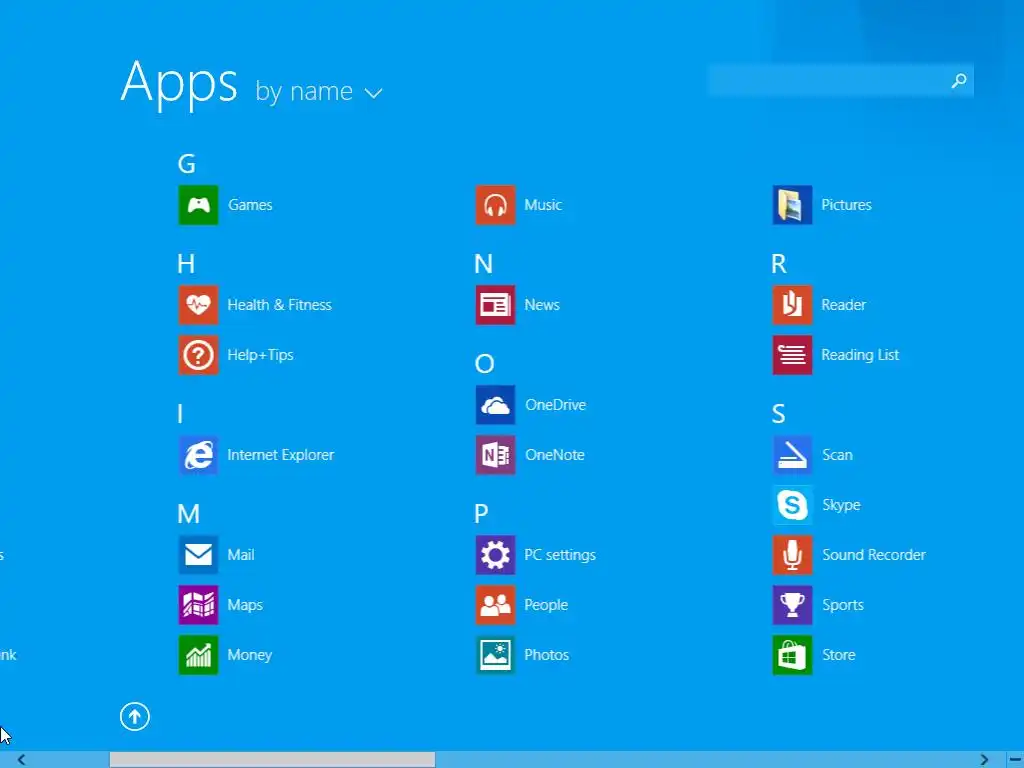Click the scrollbar right arrow
The image size is (1024, 768).
tap(984, 760)
